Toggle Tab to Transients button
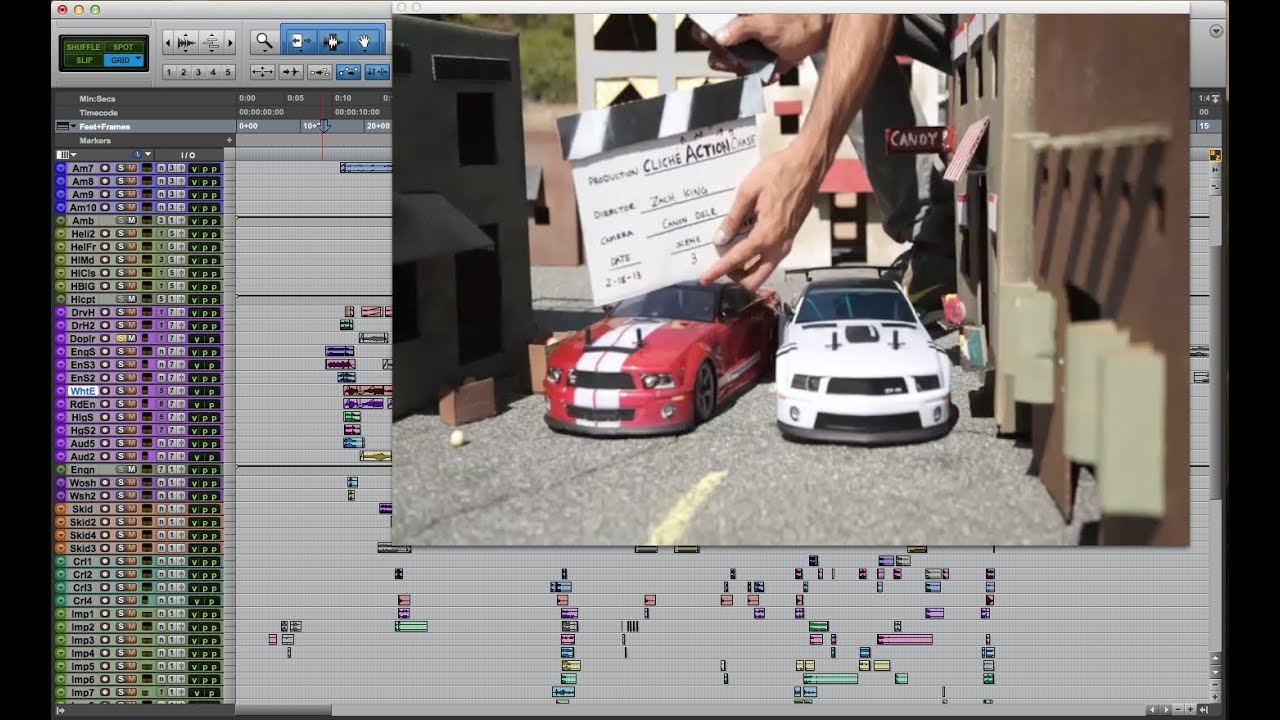The width and height of the screenshot is (1280, 720). point(291,72)
